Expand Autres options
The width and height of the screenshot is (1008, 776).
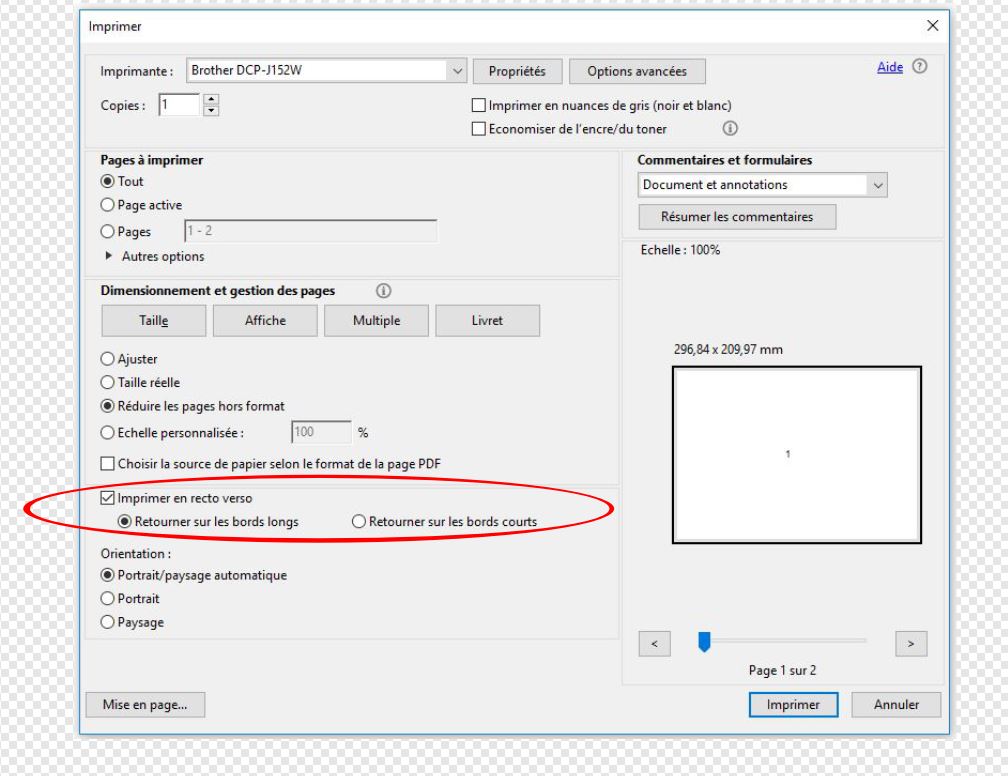click(x=154, y=256)
